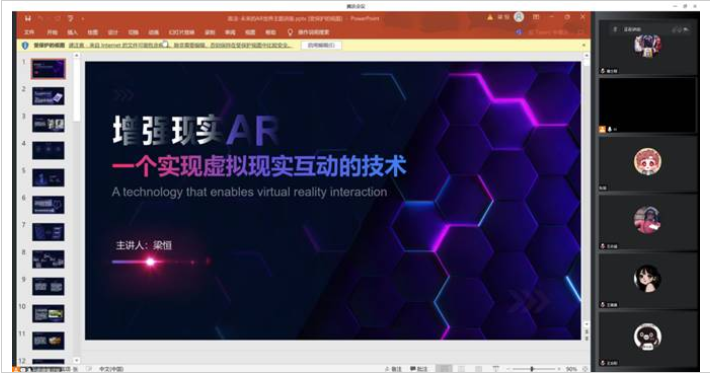Image resolution: width=710 pixels, height=375 pixels.
Task: Click the Comments icon in status bar
Action: coord(419,369)
